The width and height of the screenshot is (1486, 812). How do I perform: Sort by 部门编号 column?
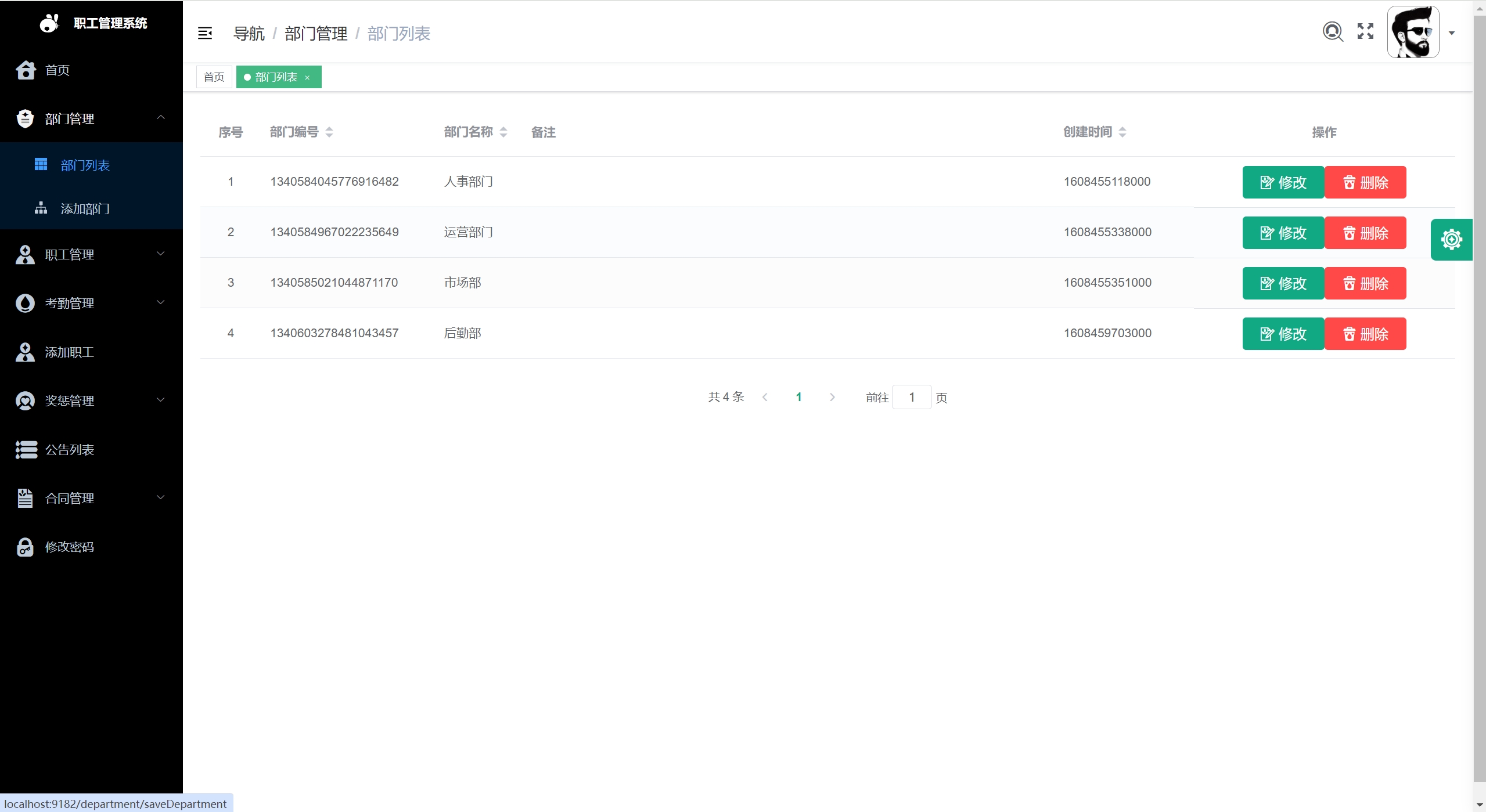point(329,132)
